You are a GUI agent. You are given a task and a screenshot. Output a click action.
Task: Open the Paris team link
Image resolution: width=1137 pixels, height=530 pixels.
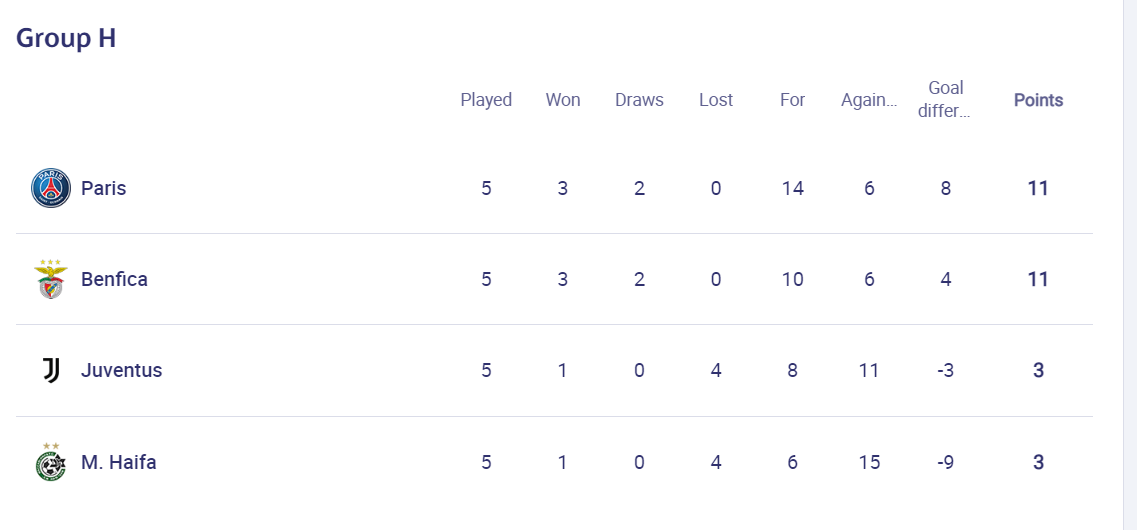(104, 189)
